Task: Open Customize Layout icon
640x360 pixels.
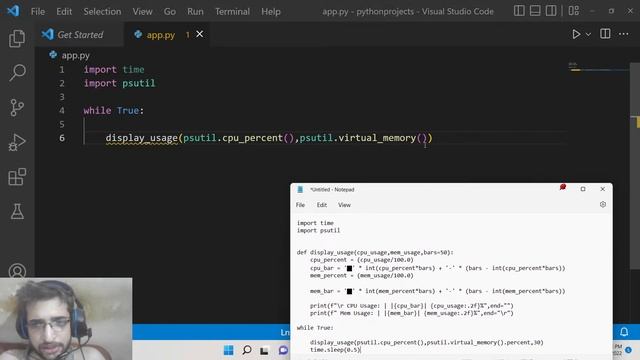Action: [573, 11]
